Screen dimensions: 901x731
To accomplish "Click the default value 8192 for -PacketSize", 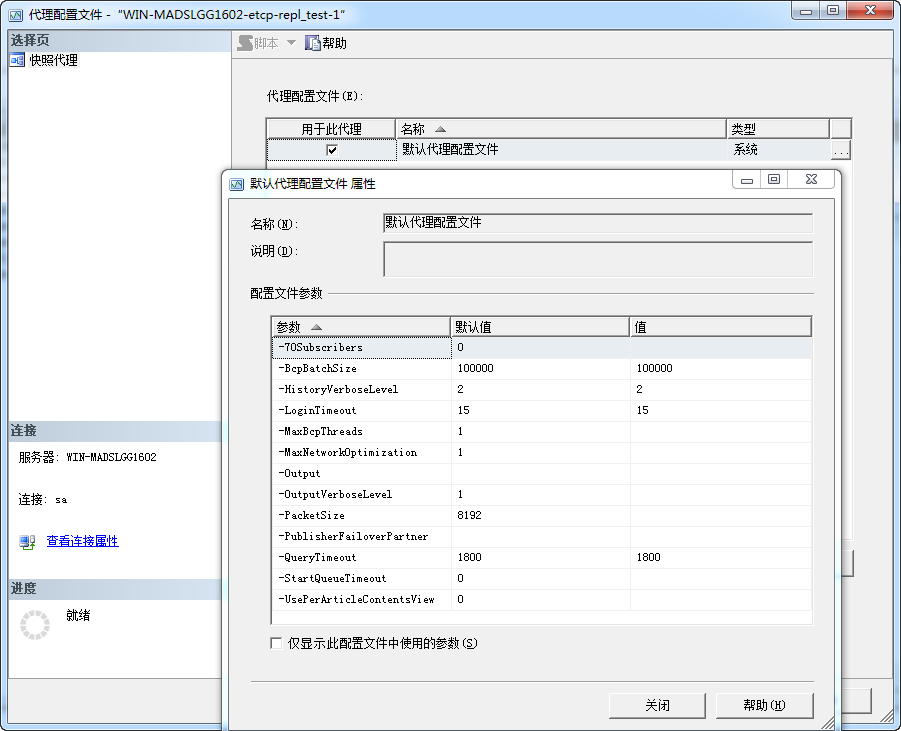I will [541, 515].
